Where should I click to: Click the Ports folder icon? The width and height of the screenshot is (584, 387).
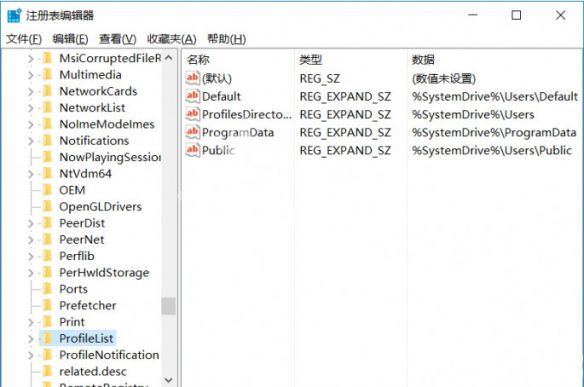pos(47,289)
